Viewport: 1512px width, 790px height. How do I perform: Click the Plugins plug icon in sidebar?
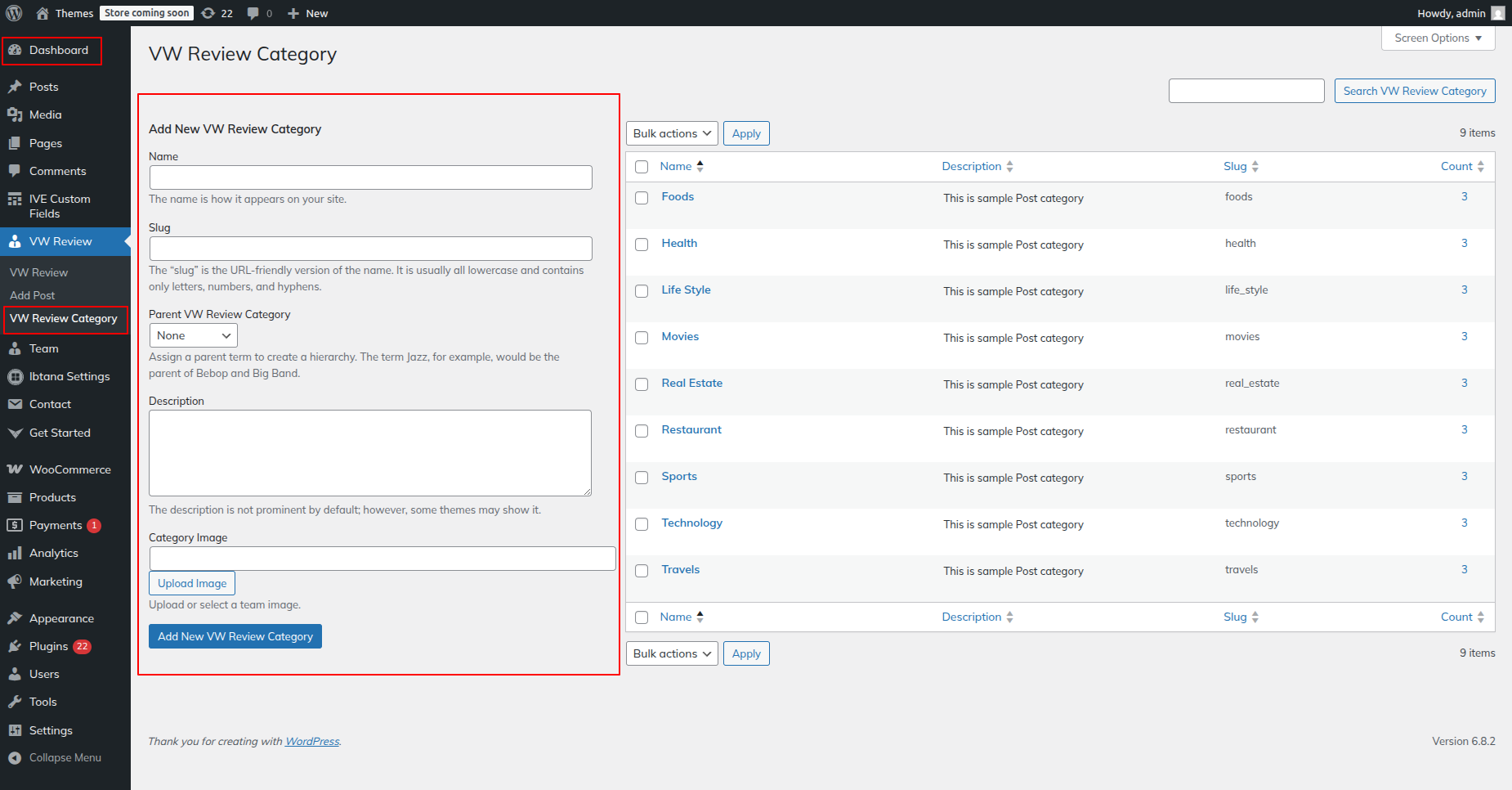click(15, 646)
